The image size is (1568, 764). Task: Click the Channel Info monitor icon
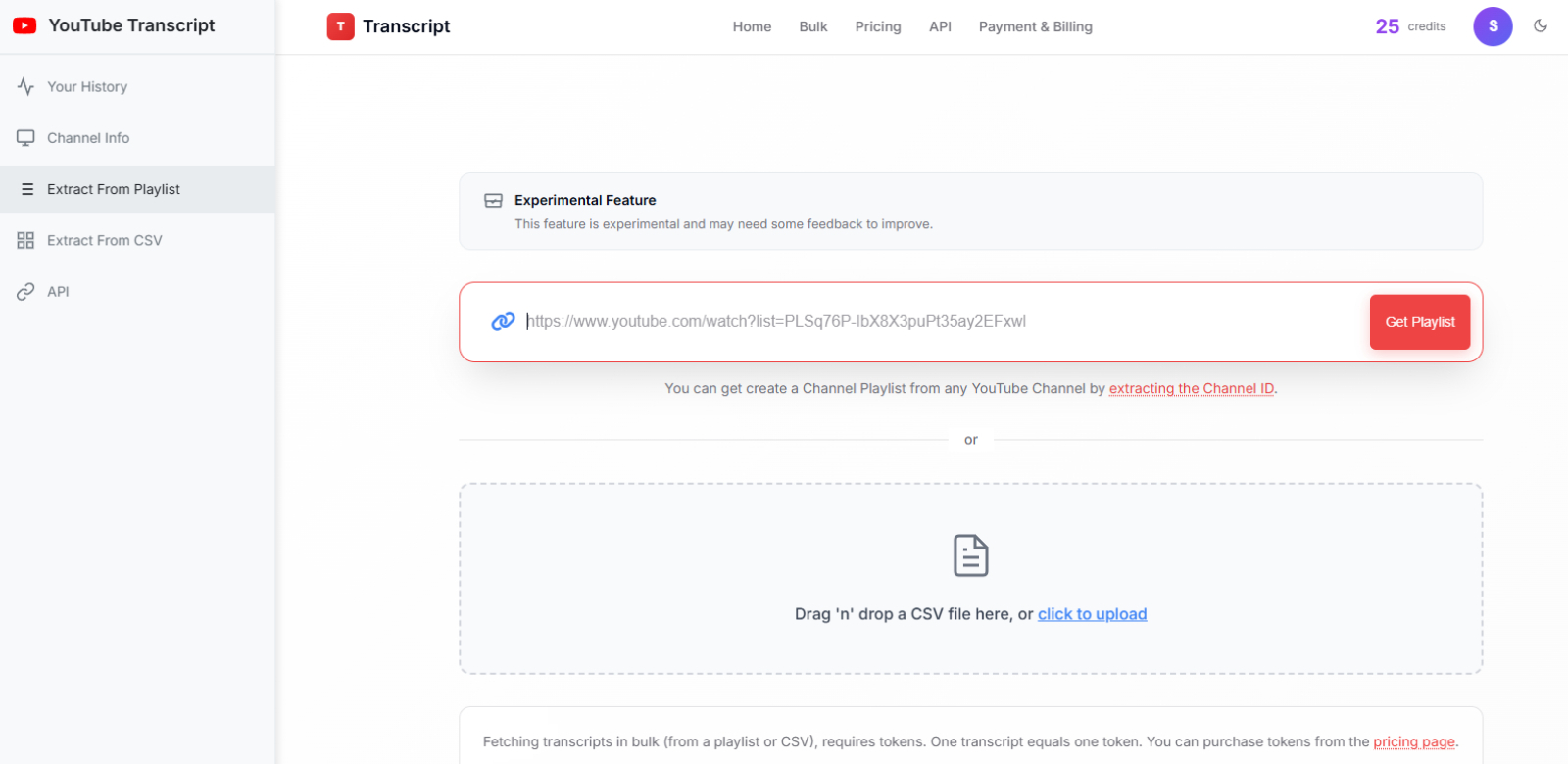(x=25, y=138)
